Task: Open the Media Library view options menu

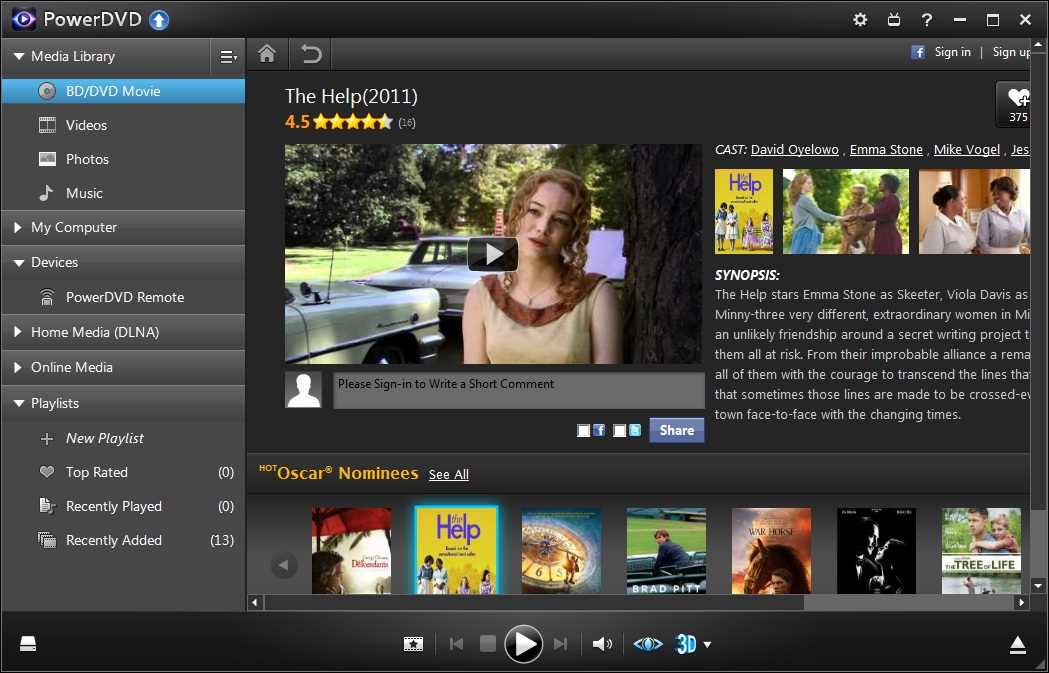Action: point(228,57)
